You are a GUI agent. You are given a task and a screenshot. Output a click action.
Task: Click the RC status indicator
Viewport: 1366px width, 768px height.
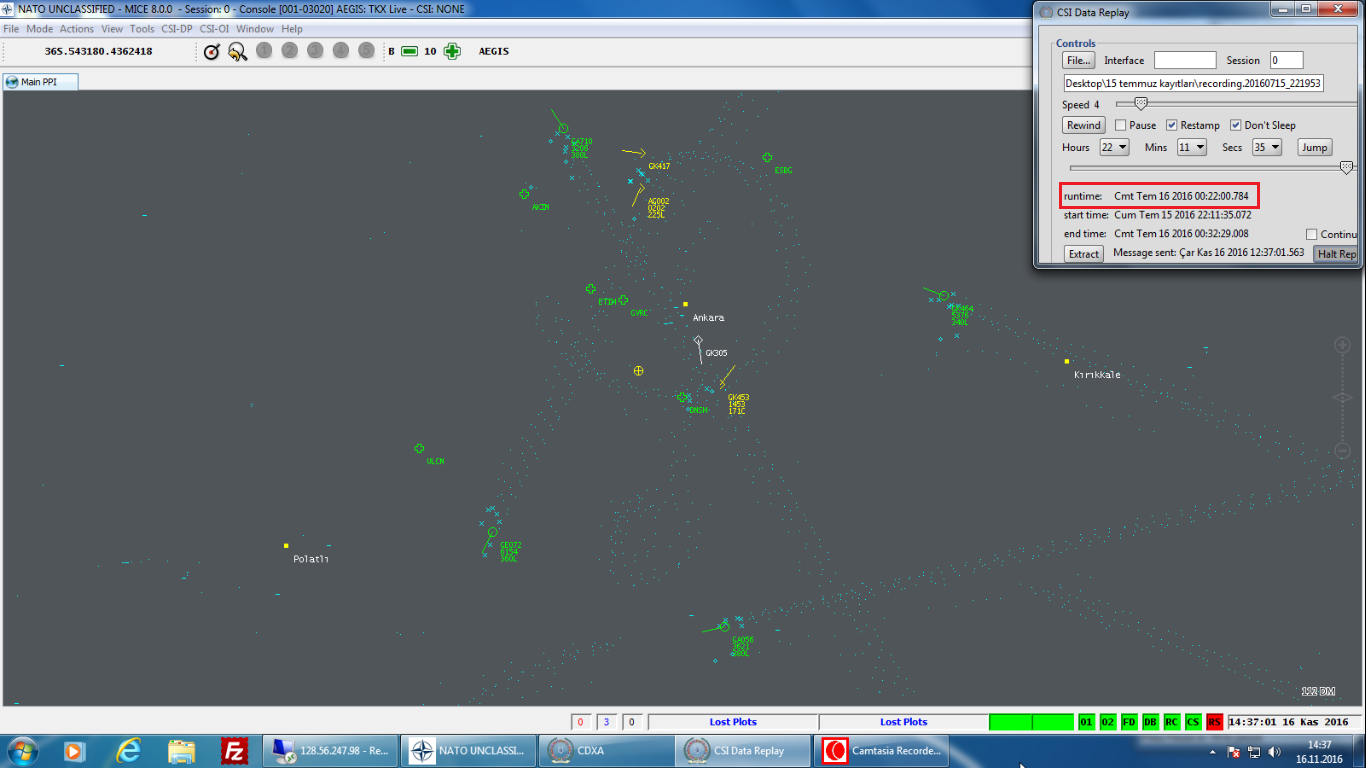pos(1171,722)
